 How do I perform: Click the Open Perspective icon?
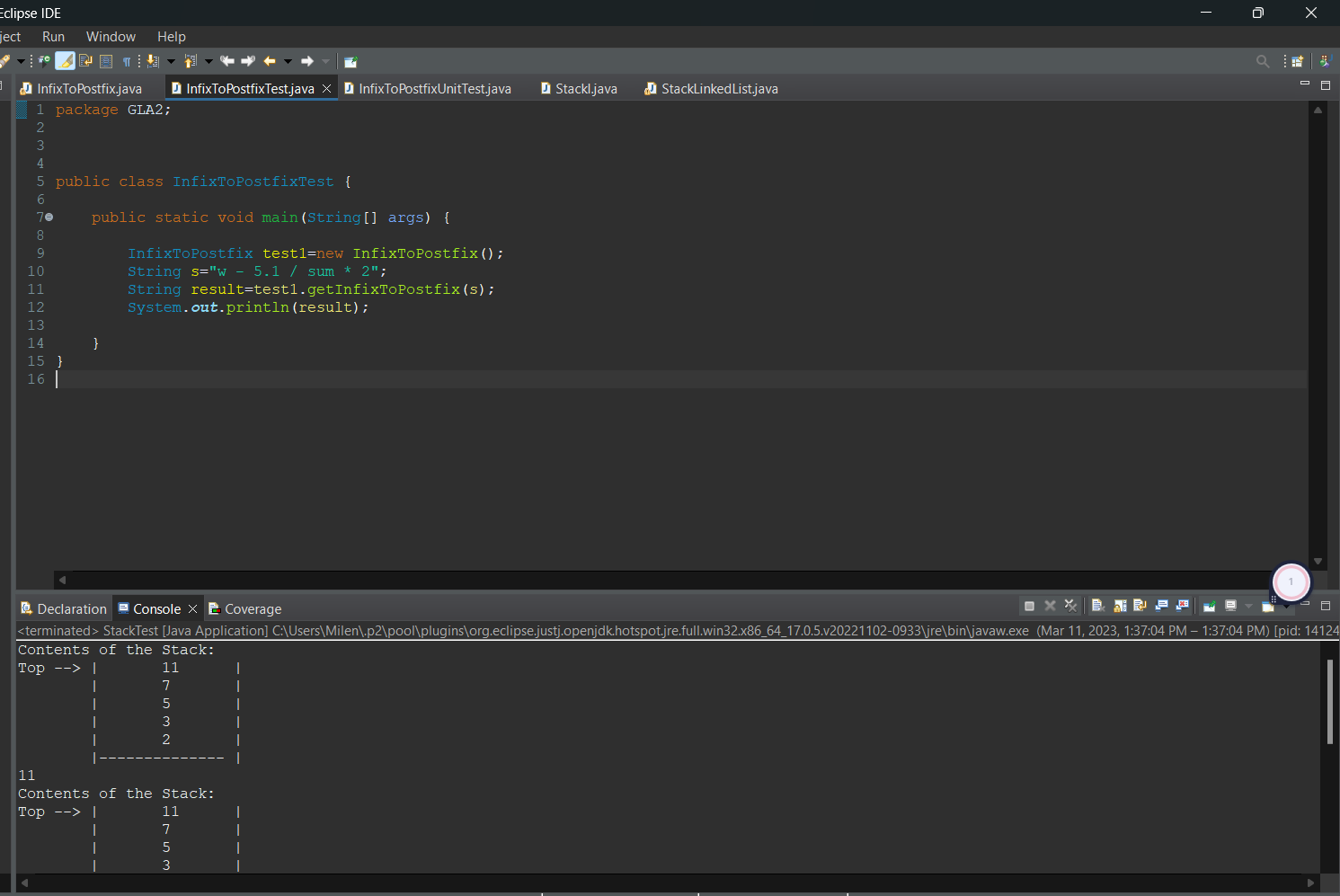[x=1297, y=61]
